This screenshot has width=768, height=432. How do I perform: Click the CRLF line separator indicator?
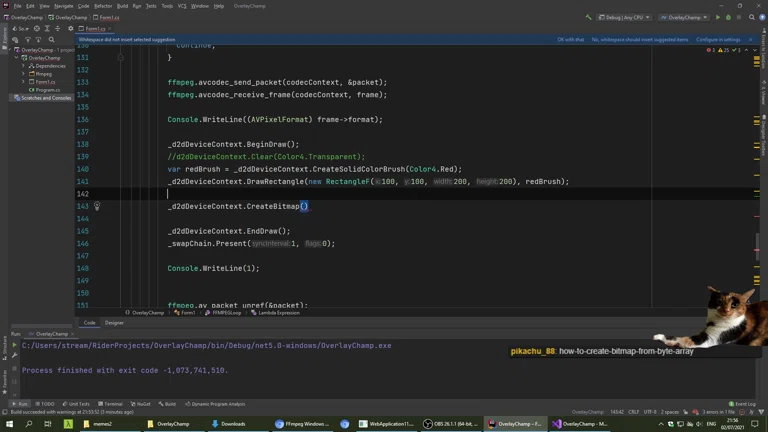pyautogui.click(x=633, y=412)
